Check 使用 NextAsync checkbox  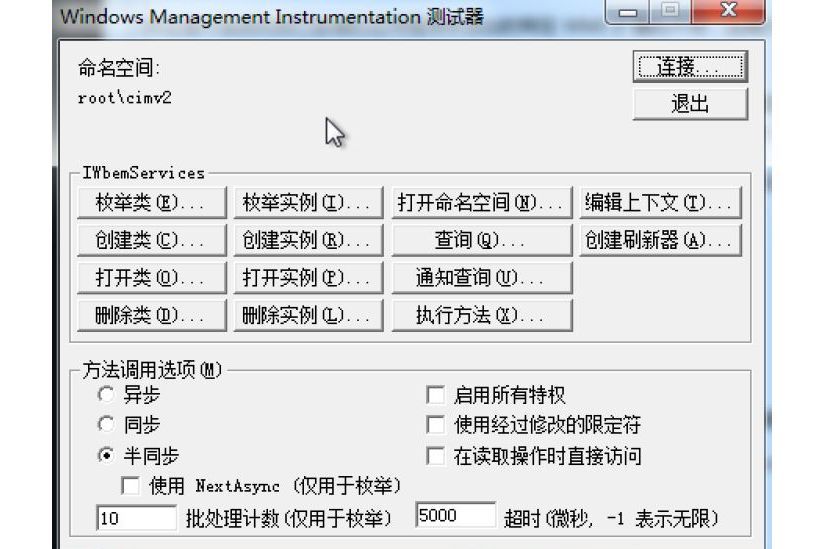(x=130, y=486)
